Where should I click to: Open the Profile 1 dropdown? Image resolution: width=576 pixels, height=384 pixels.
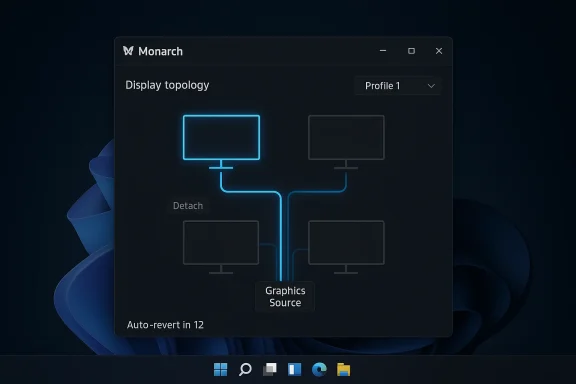(x=398, y=86)
